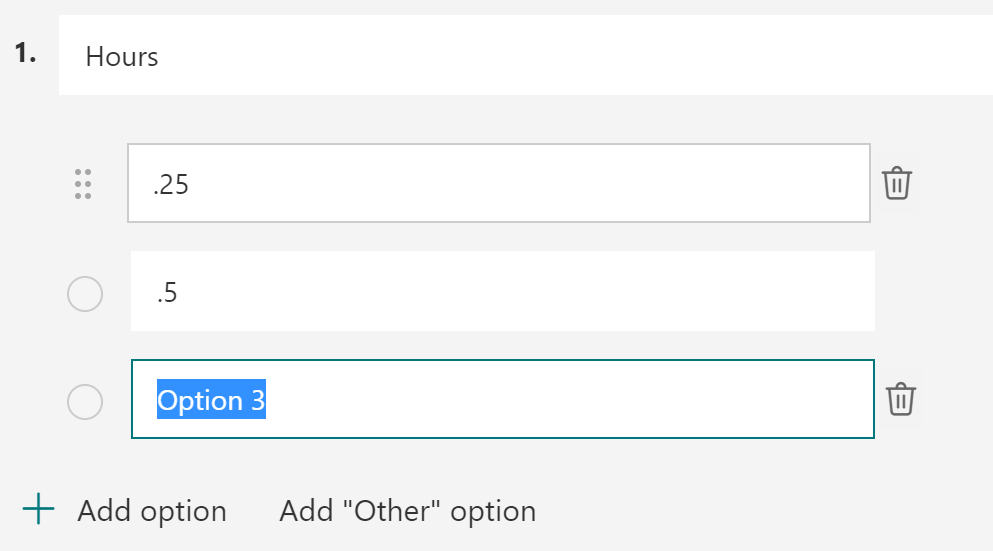Click Add "Other" option link
993x551 pixels.
point(408,511)
